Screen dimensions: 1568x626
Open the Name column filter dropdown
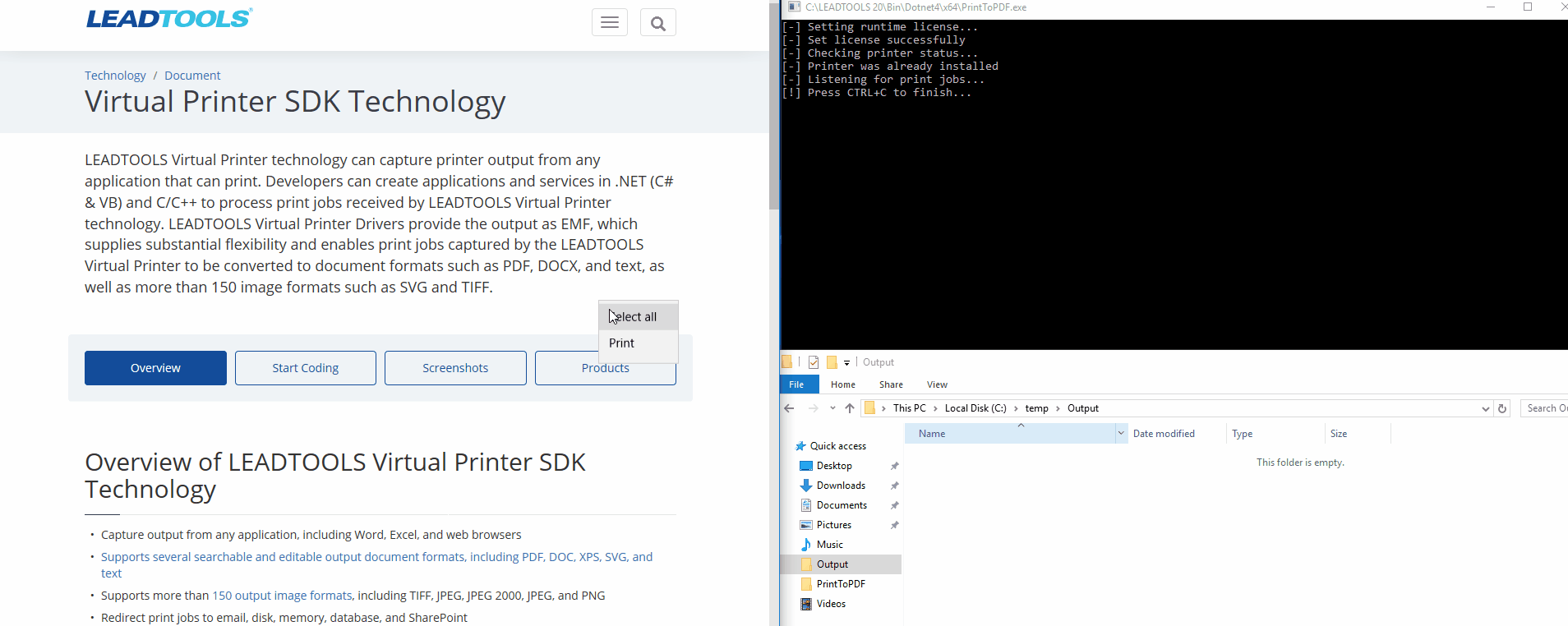[1121, 434]
